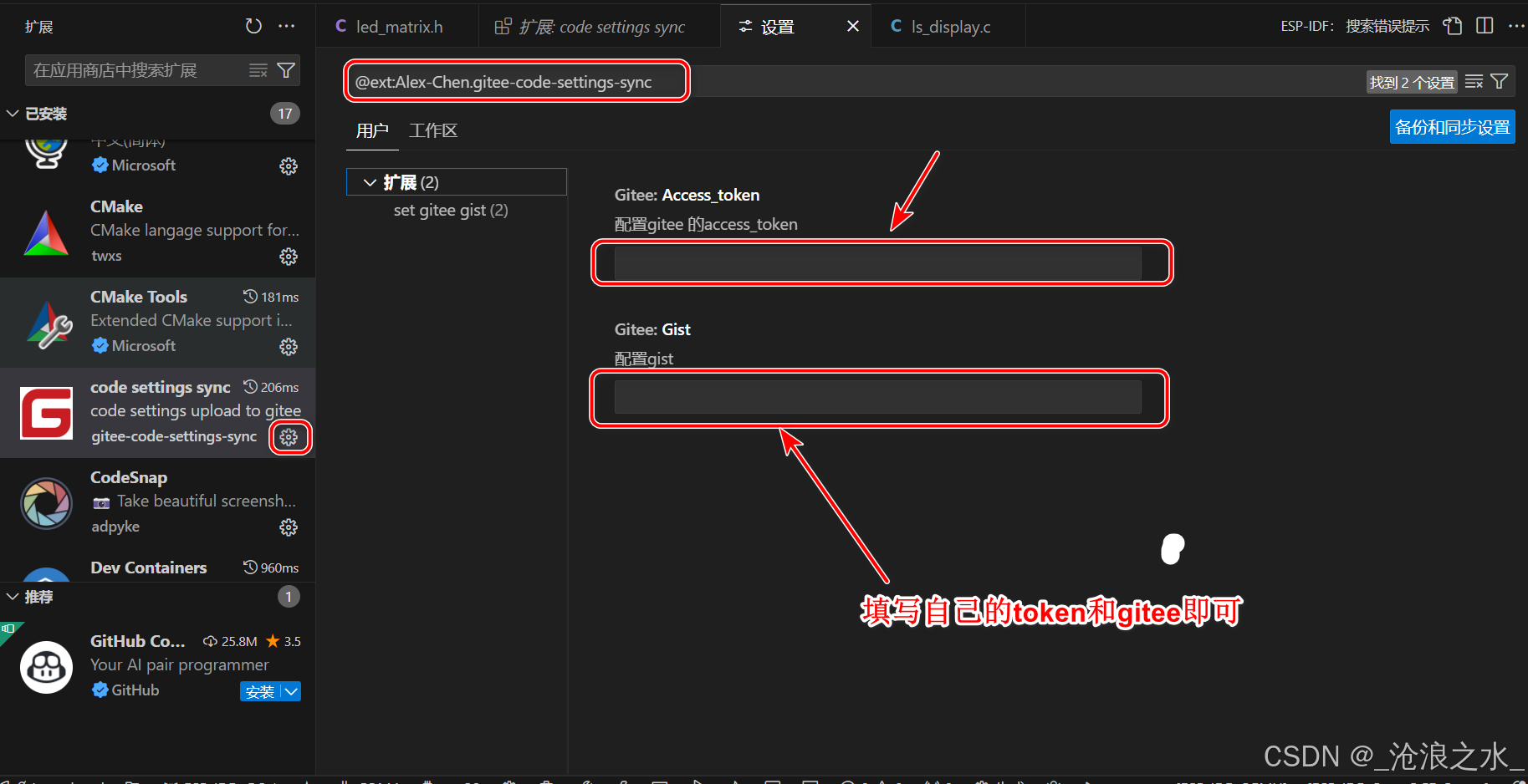Image resolution: width=1528 pixels, height=784 pixels.
Task: Open install options dropdown on GitHub Copilot
Action: (291, 691)
